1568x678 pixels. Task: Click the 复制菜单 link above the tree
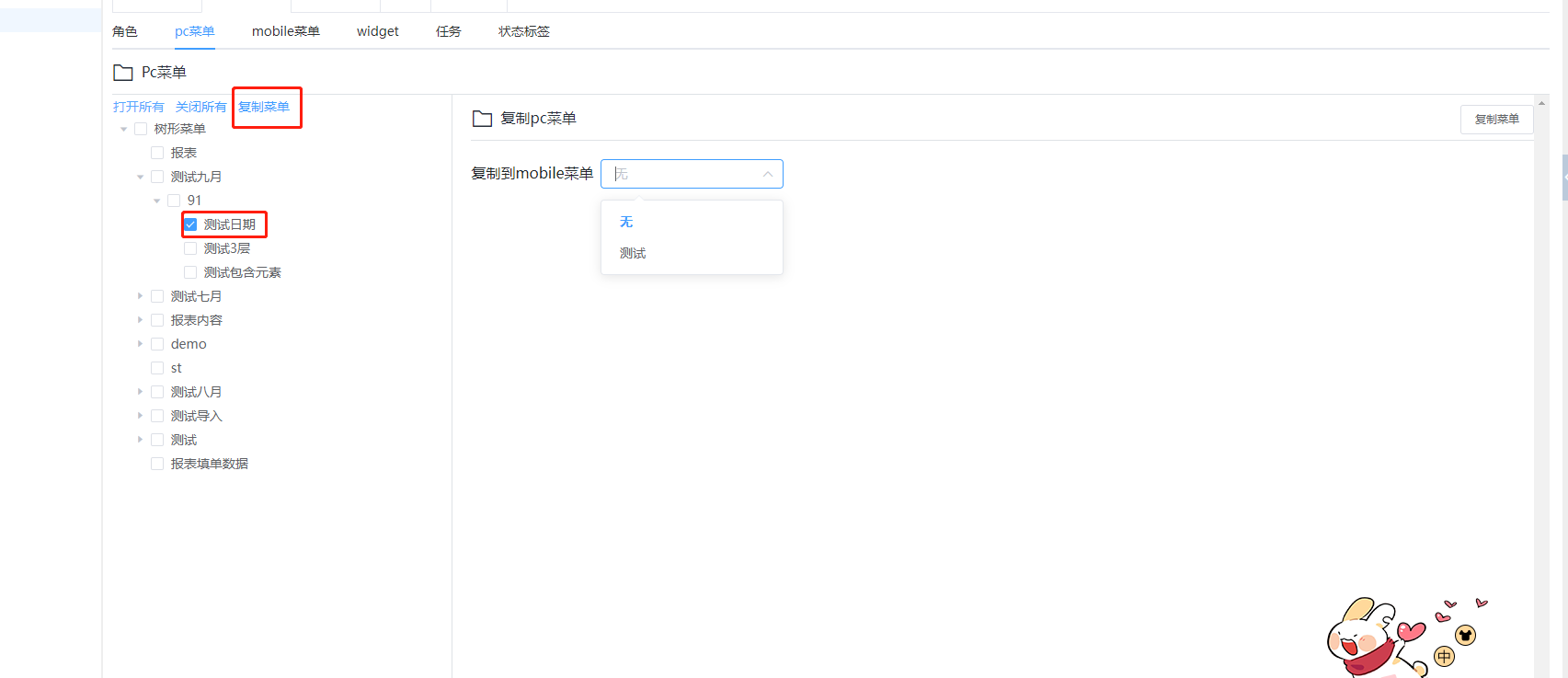[x=264, y=107]
